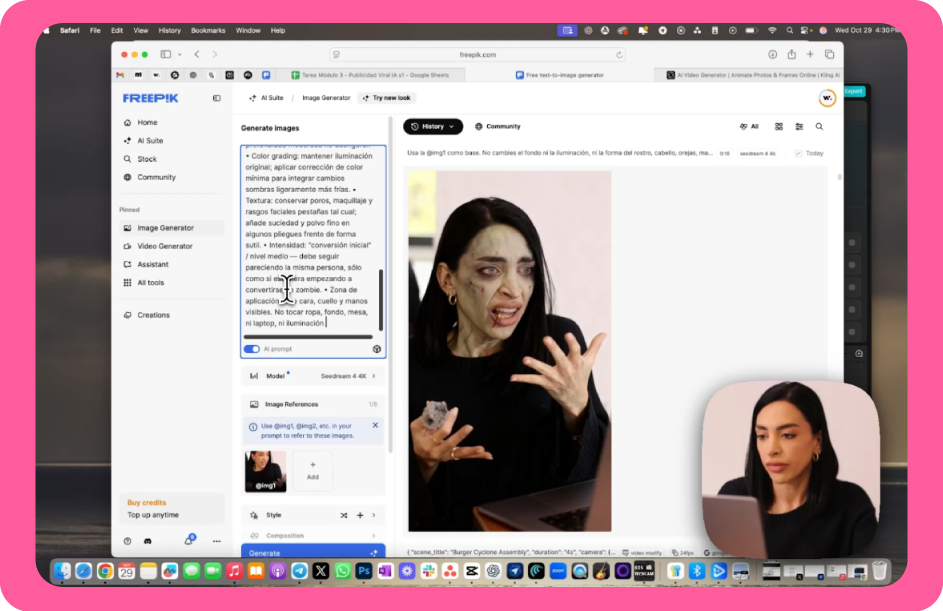
Task: Open Discord icon at sidebar bottom
Action: 148,541
